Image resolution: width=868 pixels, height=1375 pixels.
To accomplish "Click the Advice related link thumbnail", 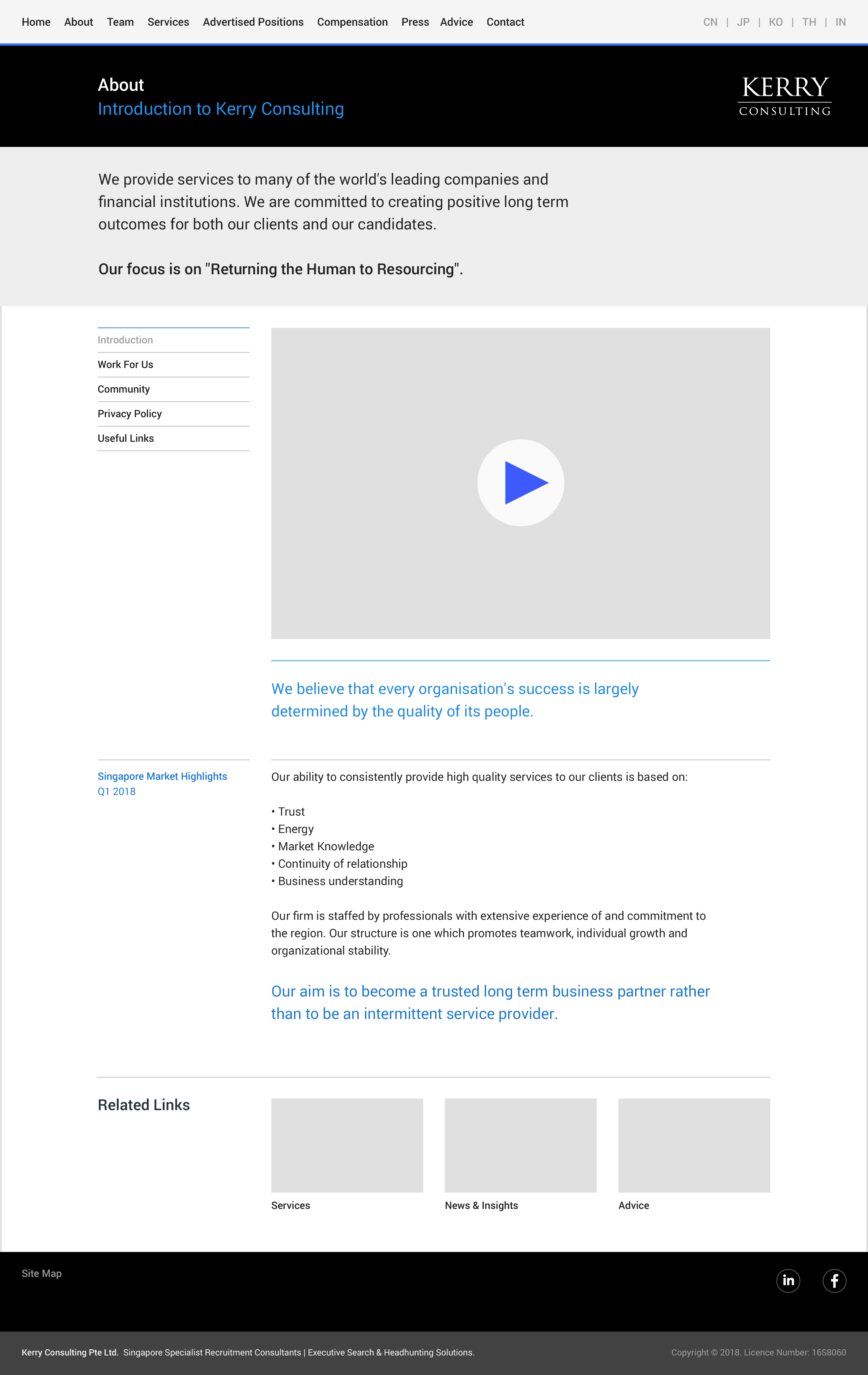I will click(x=694, y=1145).
